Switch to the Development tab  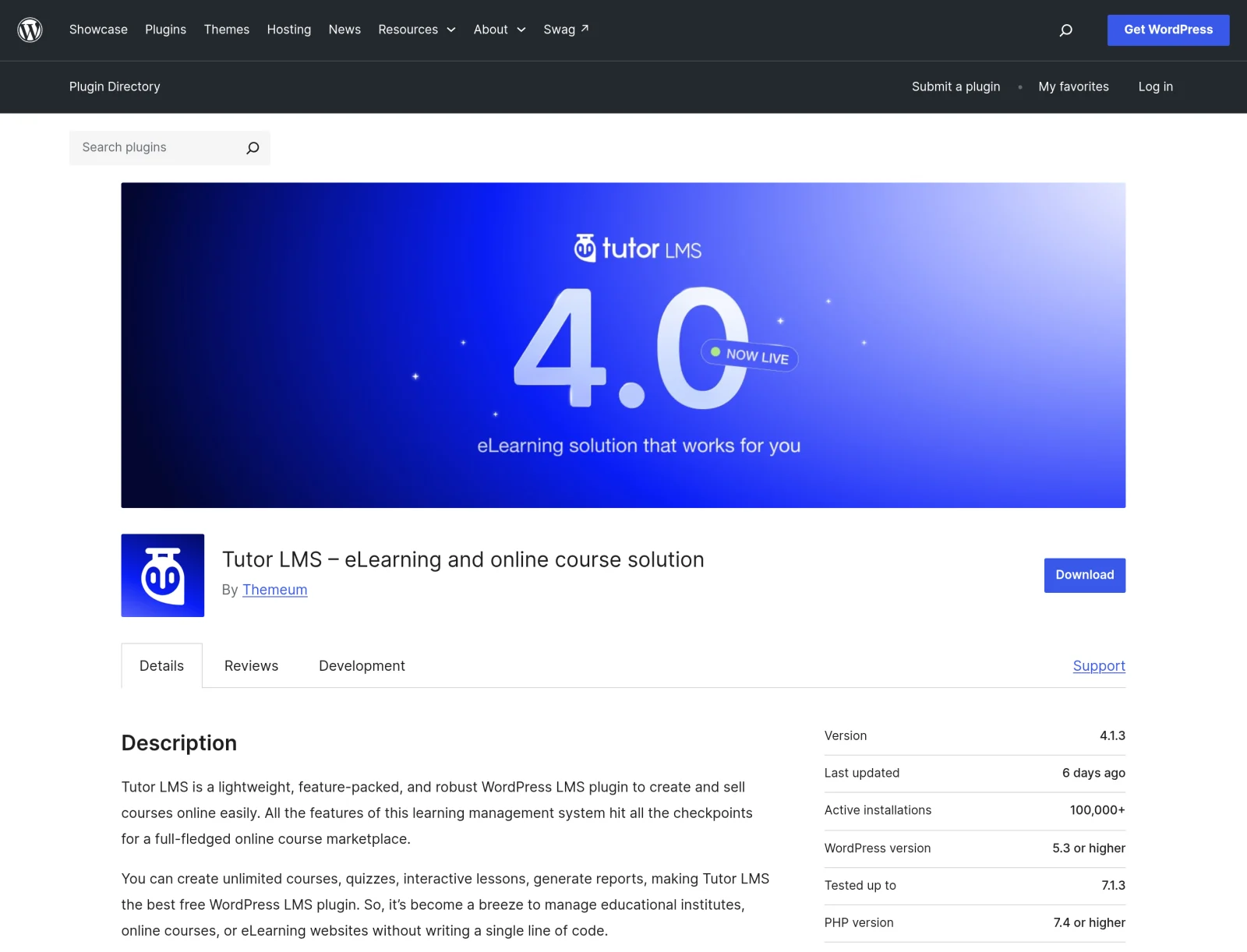coord(362,666)
